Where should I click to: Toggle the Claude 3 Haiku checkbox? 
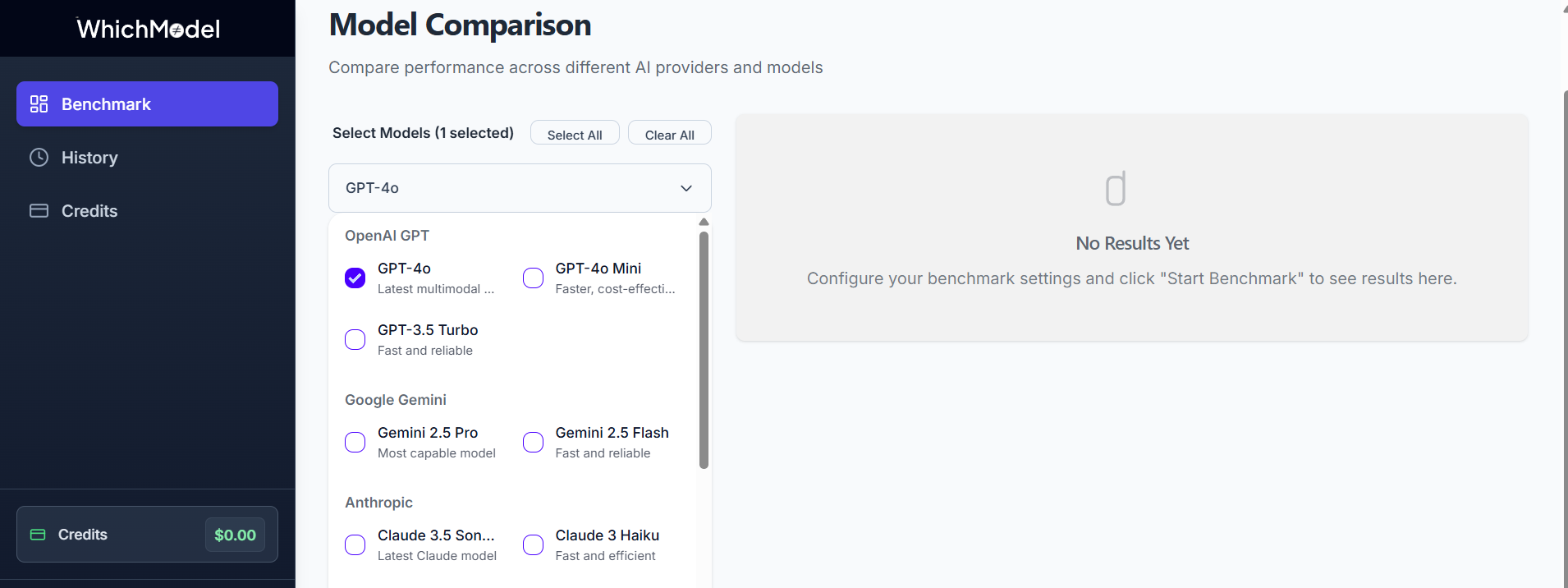534,545
